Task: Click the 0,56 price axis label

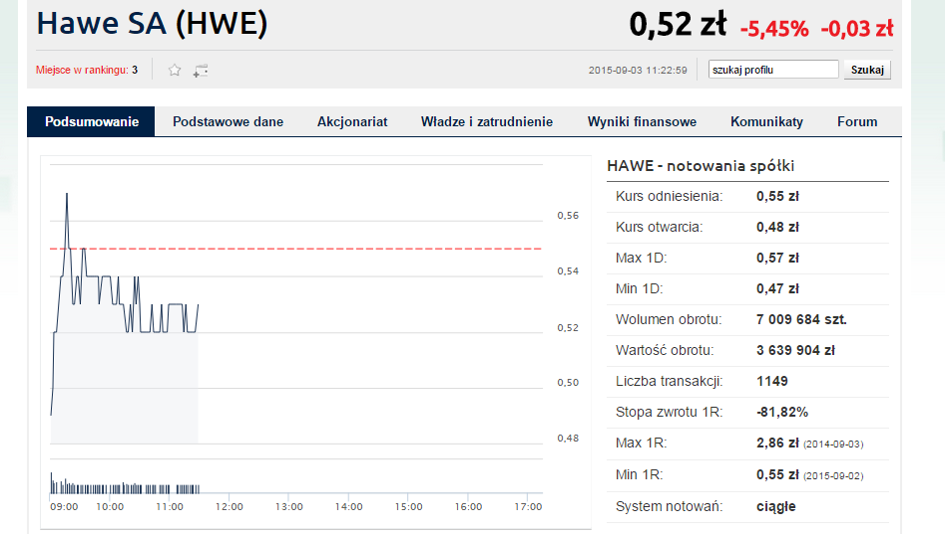Action: pyautogui.click(x=568, y=216)
